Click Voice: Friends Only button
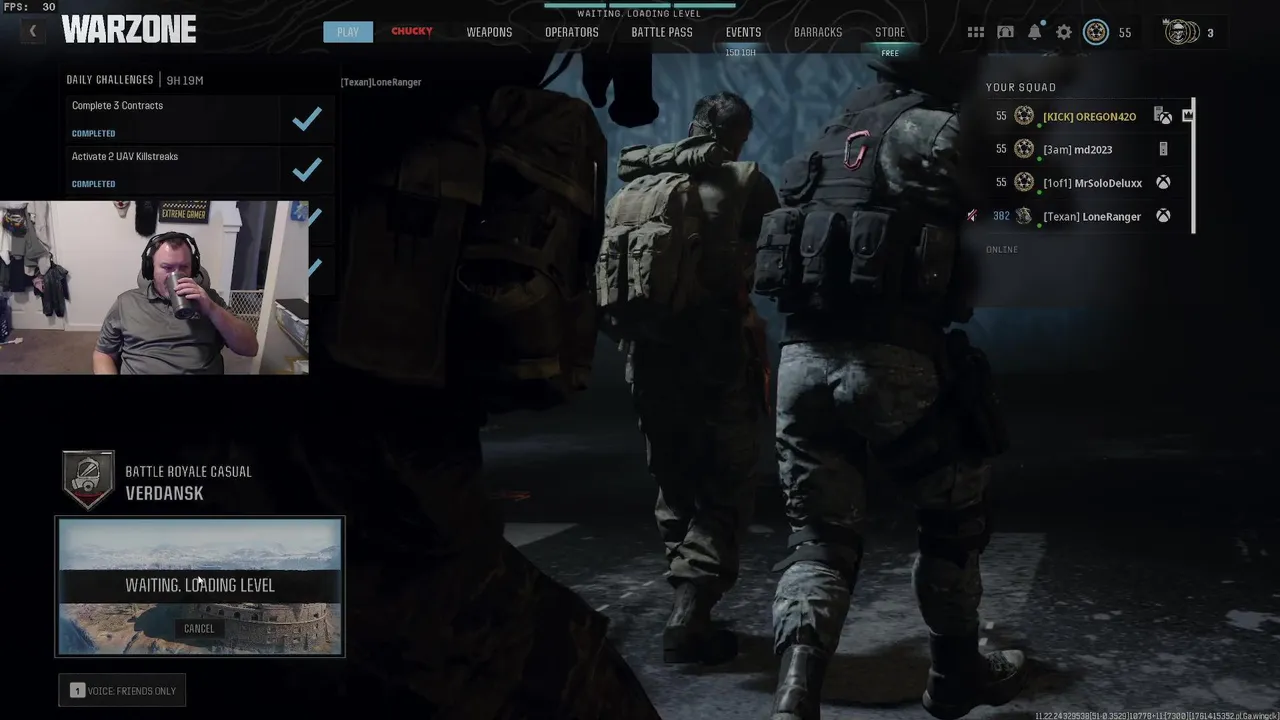 pos(123,690)
